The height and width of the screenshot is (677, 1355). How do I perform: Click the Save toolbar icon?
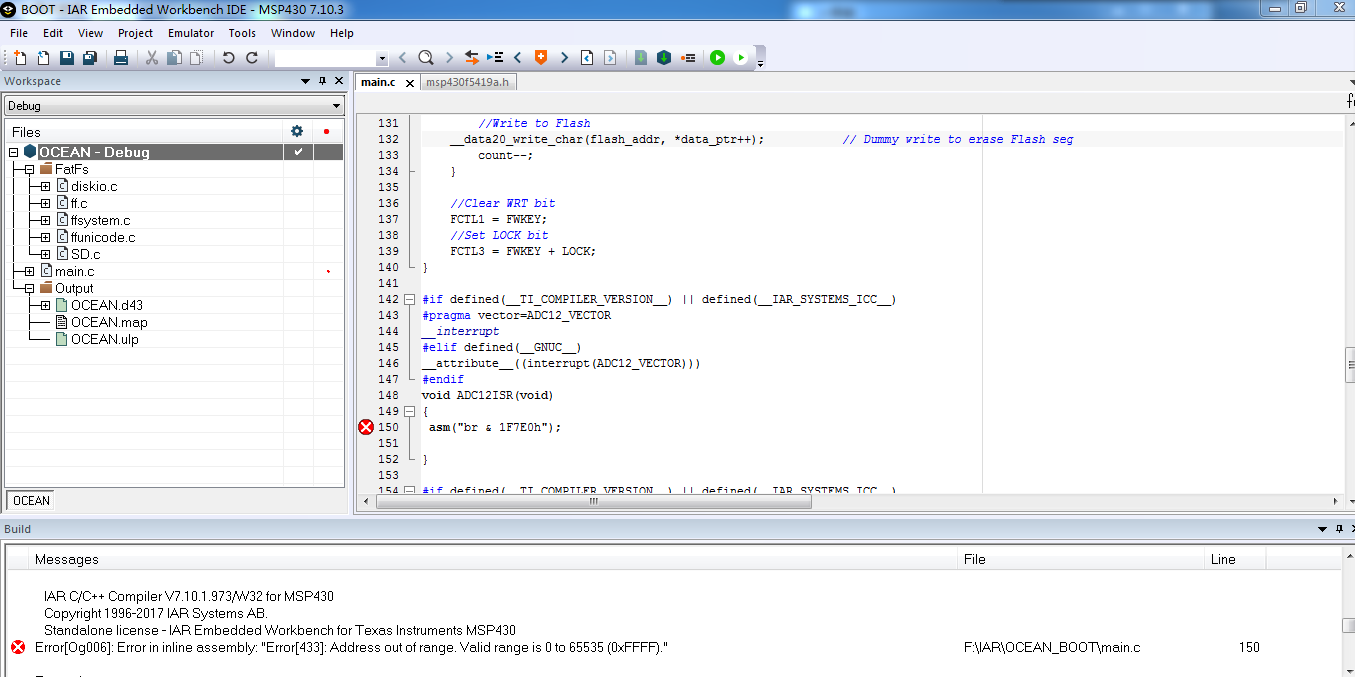[x=67, y=58]
